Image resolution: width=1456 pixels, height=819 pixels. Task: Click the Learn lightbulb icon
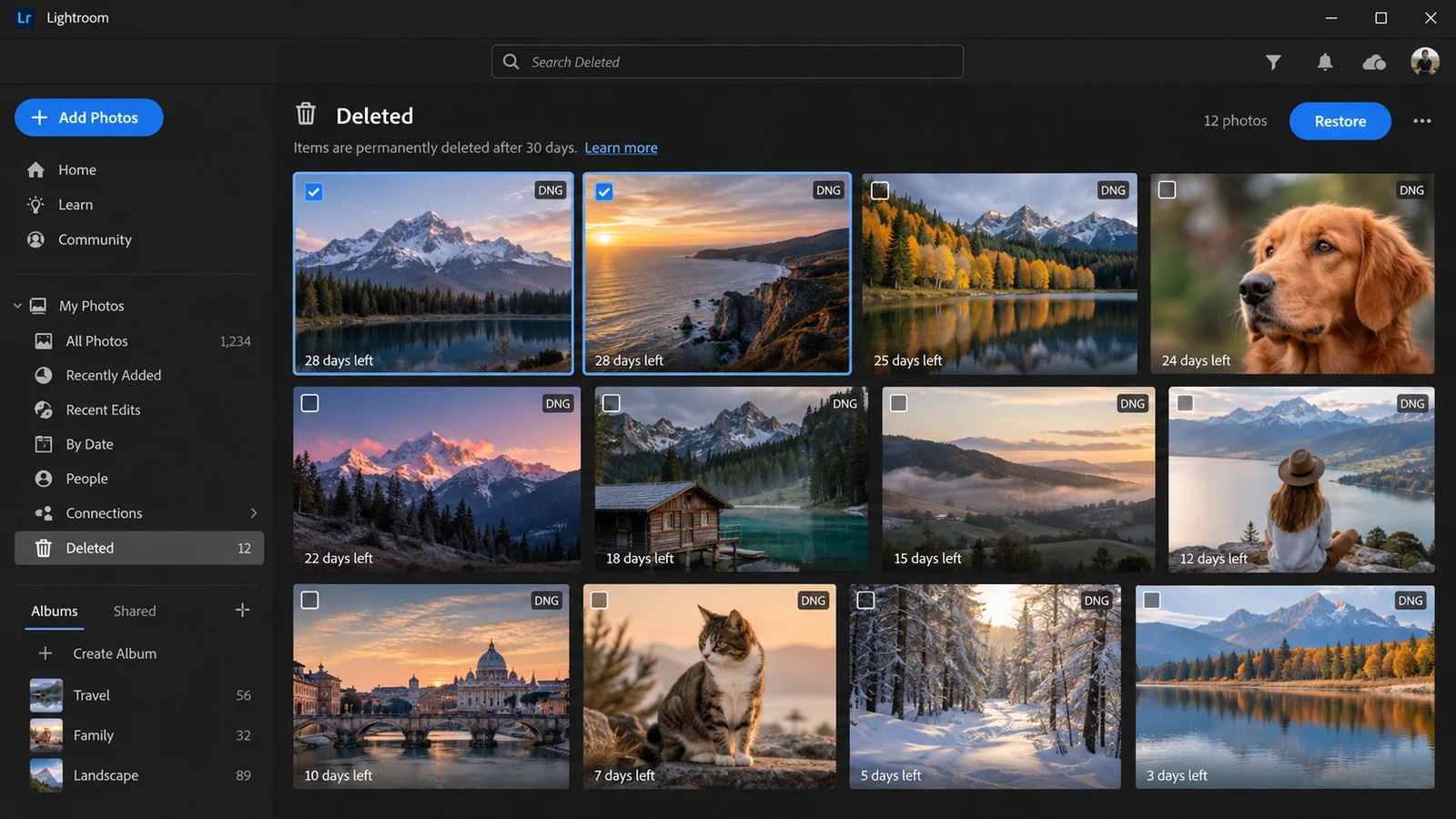(x=35, y=205)
